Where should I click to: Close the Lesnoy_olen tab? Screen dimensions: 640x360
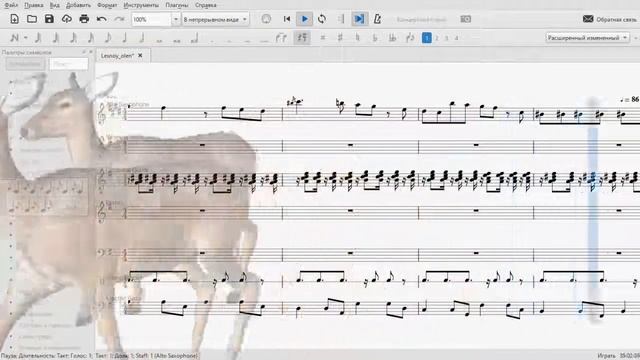click(x=140, y=55)
